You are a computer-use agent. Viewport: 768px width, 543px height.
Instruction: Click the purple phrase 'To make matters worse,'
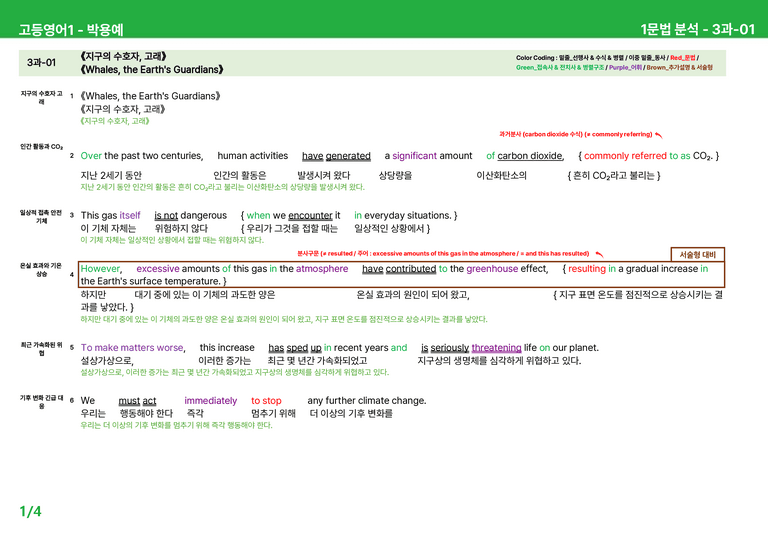click(x=133, y=348)
